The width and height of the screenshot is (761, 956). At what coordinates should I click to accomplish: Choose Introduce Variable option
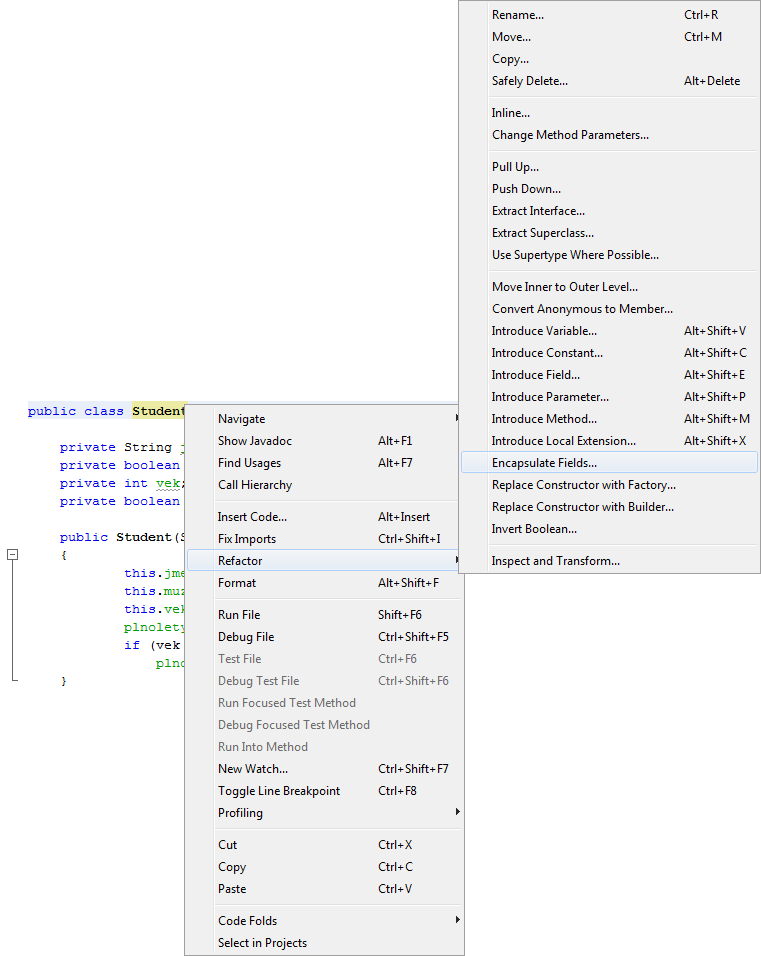click(544, 331)
